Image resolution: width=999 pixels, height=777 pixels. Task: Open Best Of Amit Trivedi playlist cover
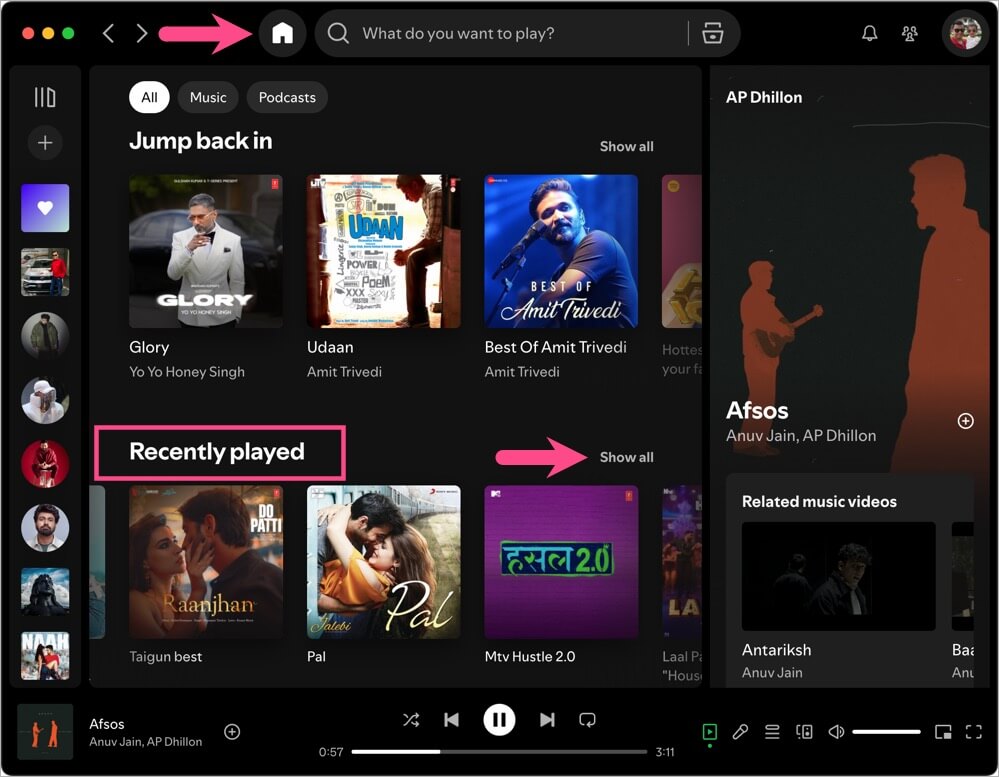click(561, 252)
